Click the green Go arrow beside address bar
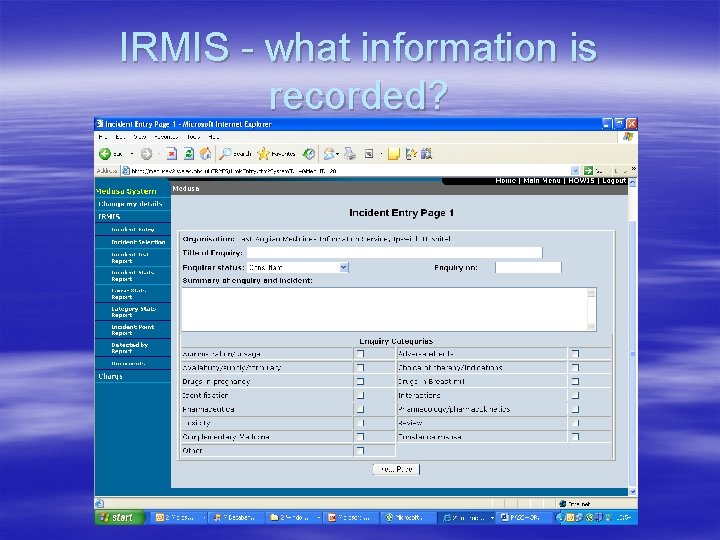Image resolution: width=720 pixels, height=540 pixels. 588,171
